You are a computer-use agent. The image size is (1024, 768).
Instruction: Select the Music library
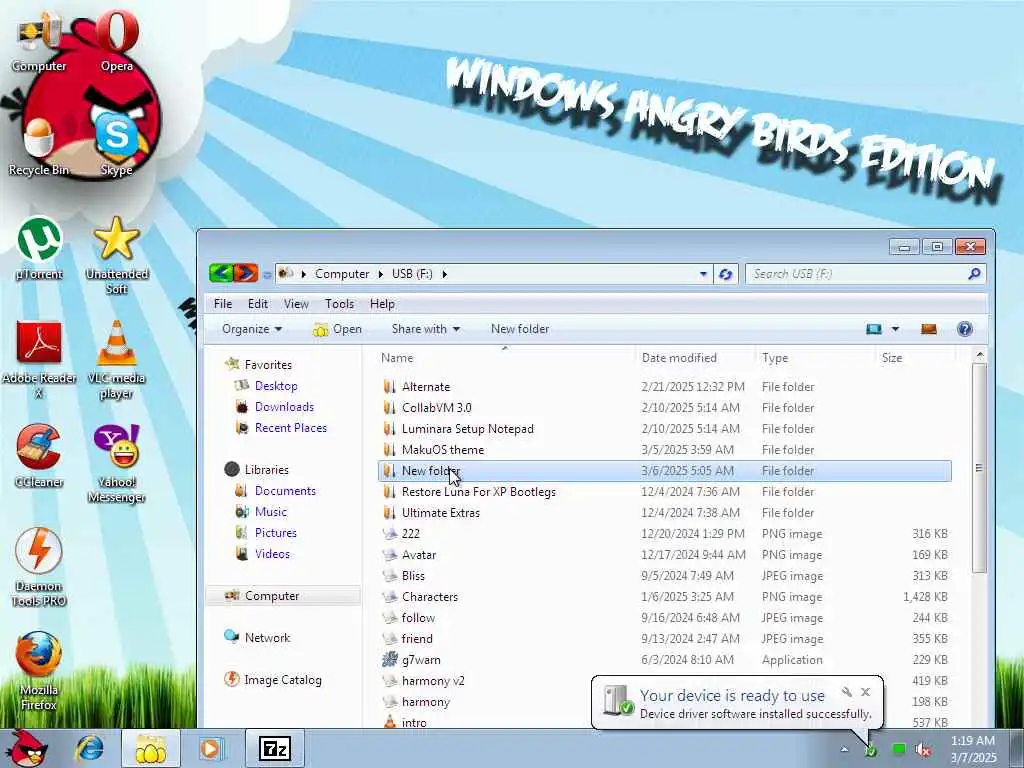(x=261, y=511)
